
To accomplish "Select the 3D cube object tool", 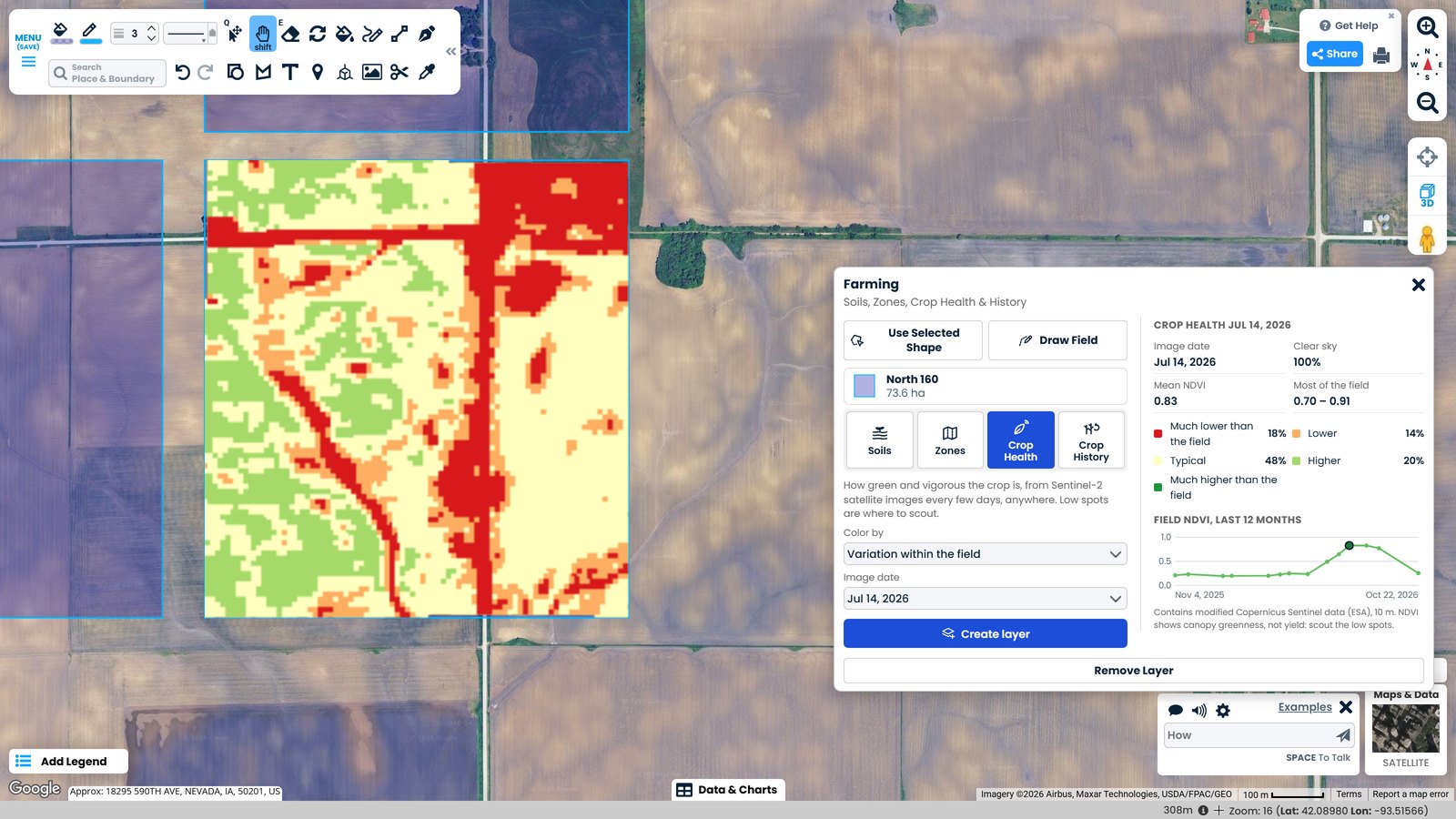I will click(x=345, y=72).
